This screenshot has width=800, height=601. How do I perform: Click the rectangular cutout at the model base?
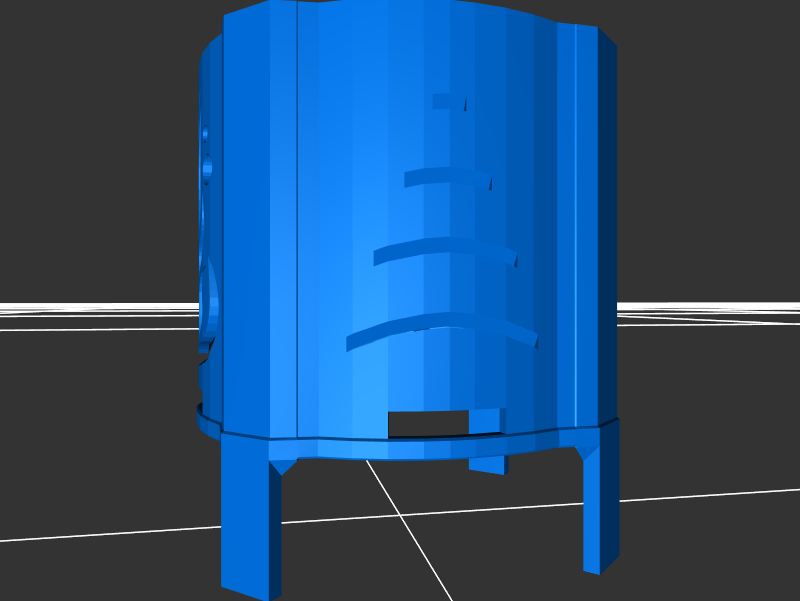(427, 423)
